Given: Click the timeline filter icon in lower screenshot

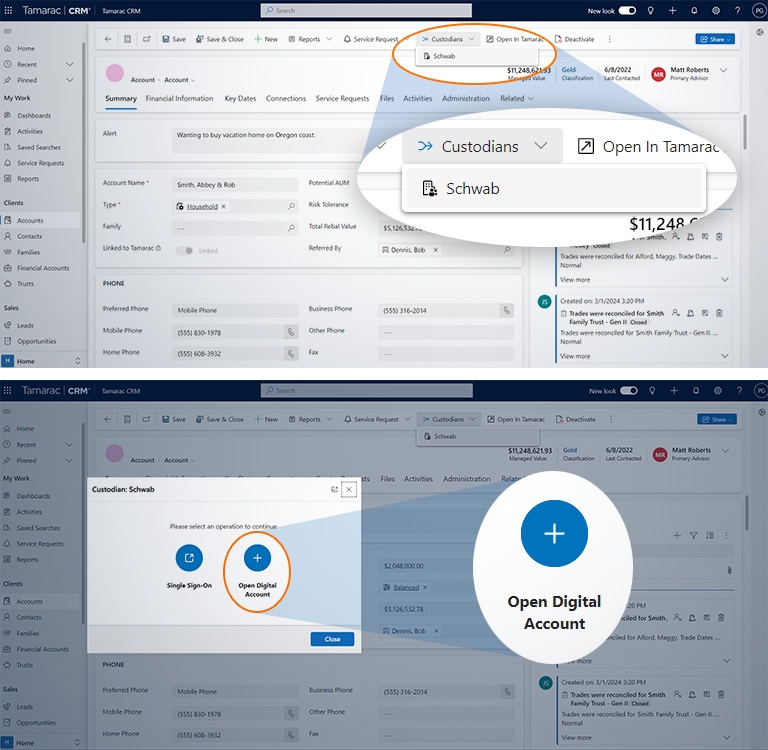Looking at the screenshot, I should click(x=694, y=535).
